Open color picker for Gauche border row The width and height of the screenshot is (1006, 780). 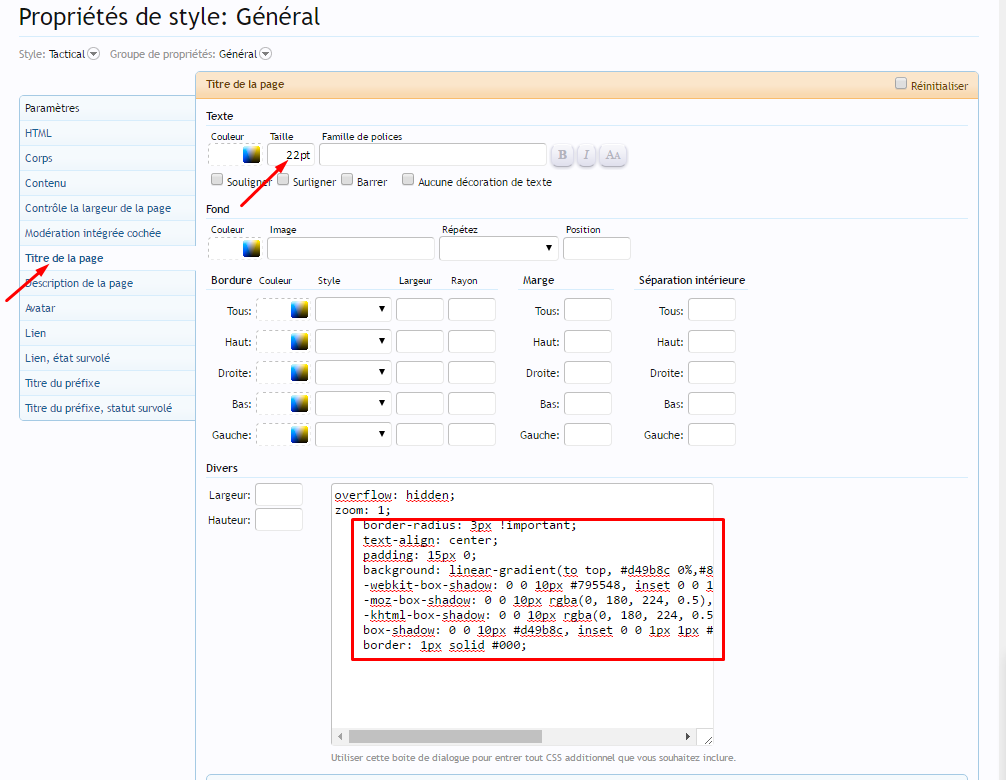click(x=299, y=434)
